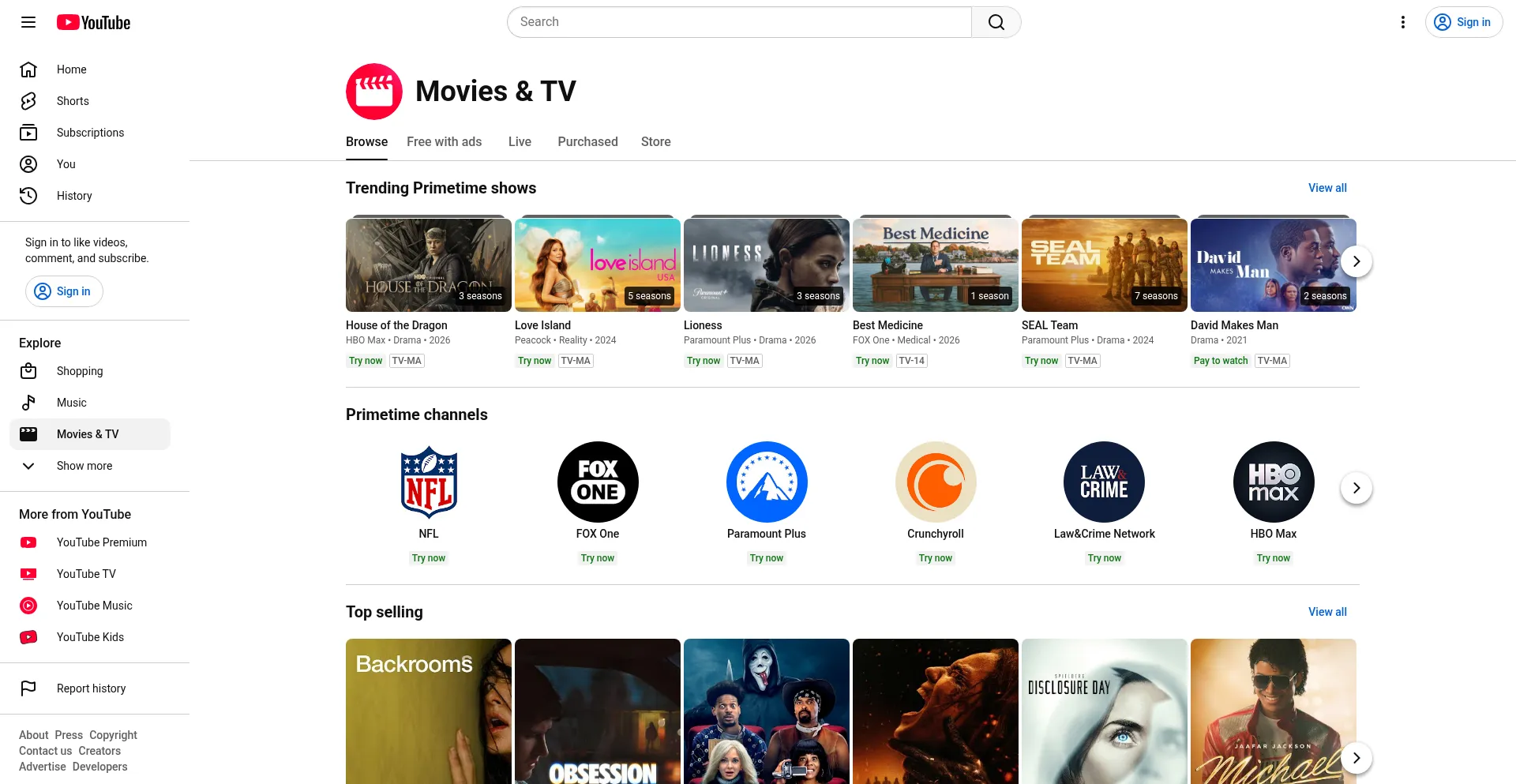1516x784 pixels.
Task: Switch to the Store tab
Action: pos(656,141)
